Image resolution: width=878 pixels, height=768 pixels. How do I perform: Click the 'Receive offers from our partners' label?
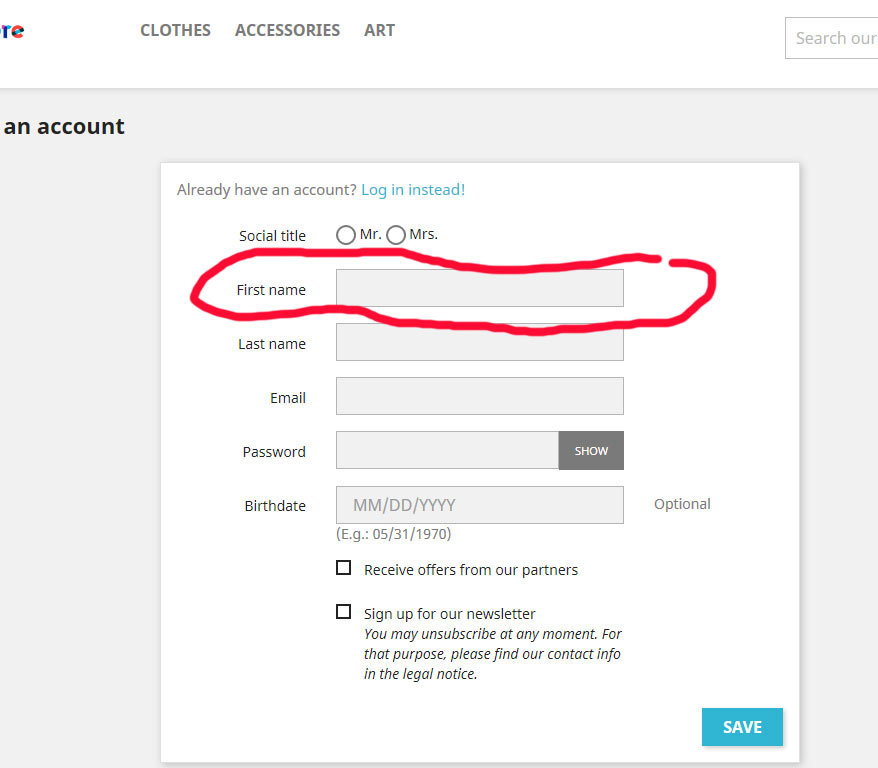pos(470,570)
